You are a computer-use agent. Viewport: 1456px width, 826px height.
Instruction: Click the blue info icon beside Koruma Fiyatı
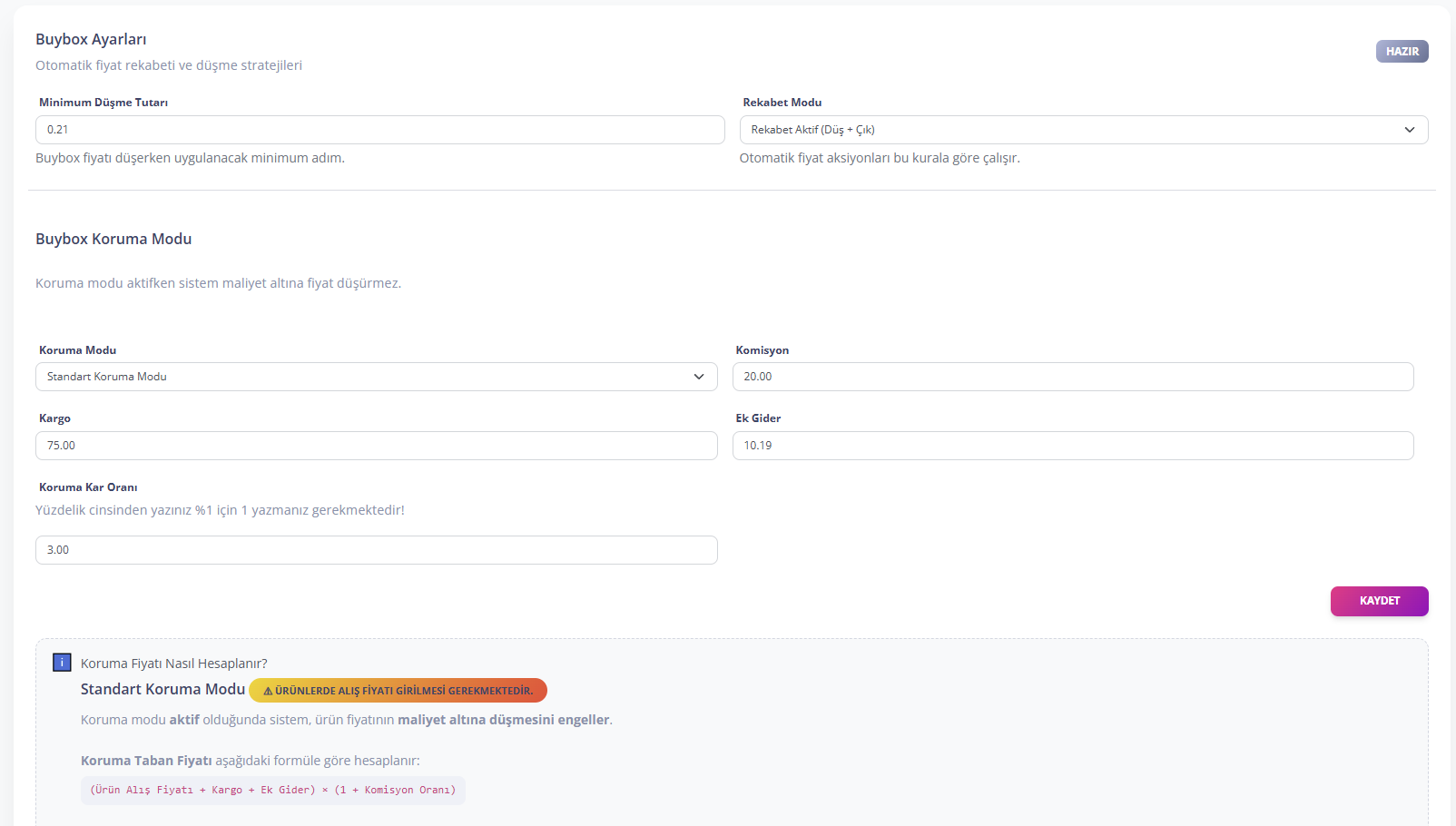click(x=62, y=663)
